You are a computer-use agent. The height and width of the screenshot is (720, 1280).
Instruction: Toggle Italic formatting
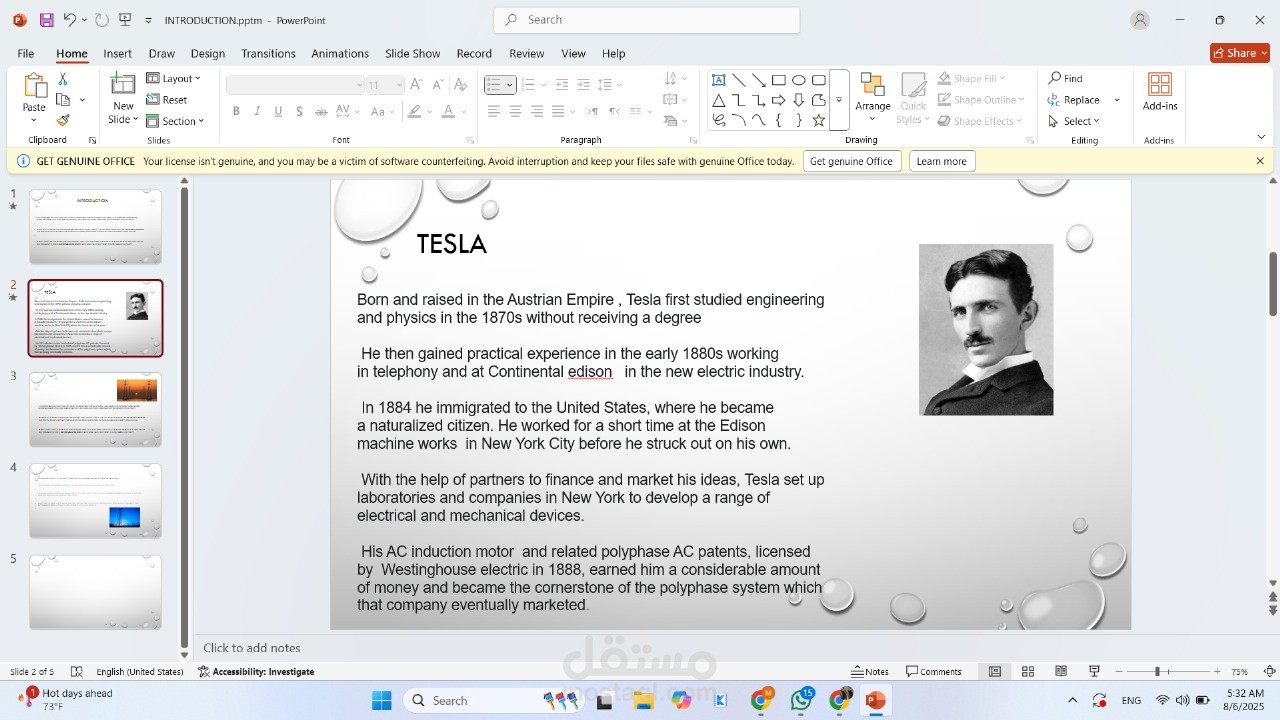point(257,111)
